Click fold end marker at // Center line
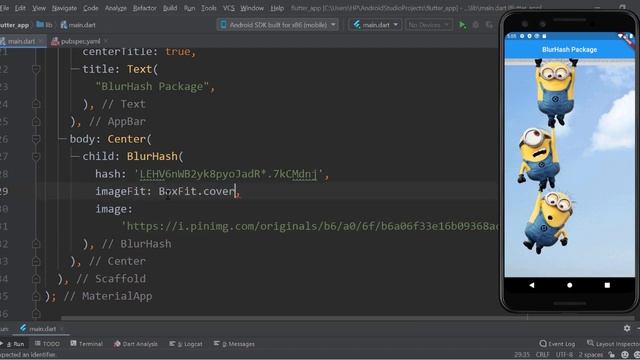640x360 pixels. click(x=36, y=261)
